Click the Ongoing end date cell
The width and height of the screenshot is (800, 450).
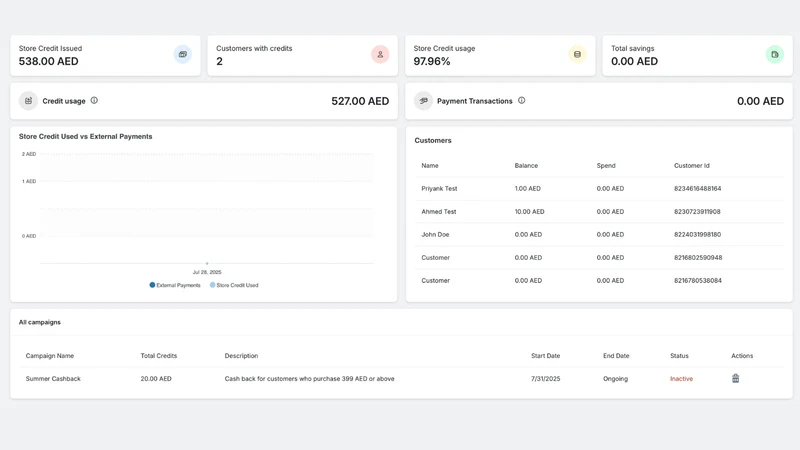point(615,379)
